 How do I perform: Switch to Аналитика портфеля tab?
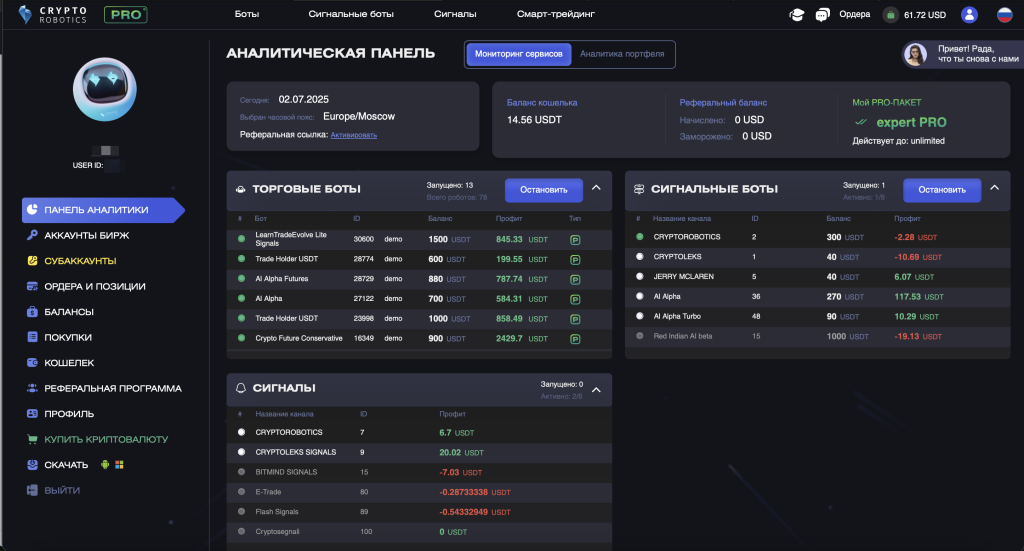622,54
